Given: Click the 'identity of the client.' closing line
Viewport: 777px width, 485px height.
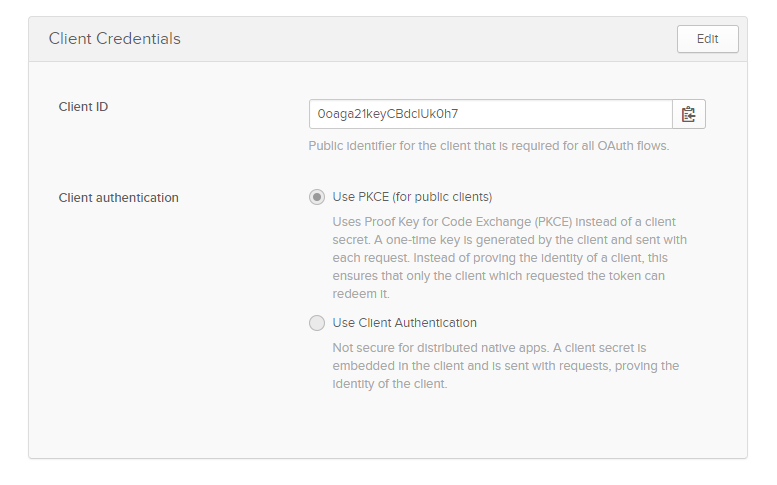Looking at the screenshot, I should click(389, 384).
